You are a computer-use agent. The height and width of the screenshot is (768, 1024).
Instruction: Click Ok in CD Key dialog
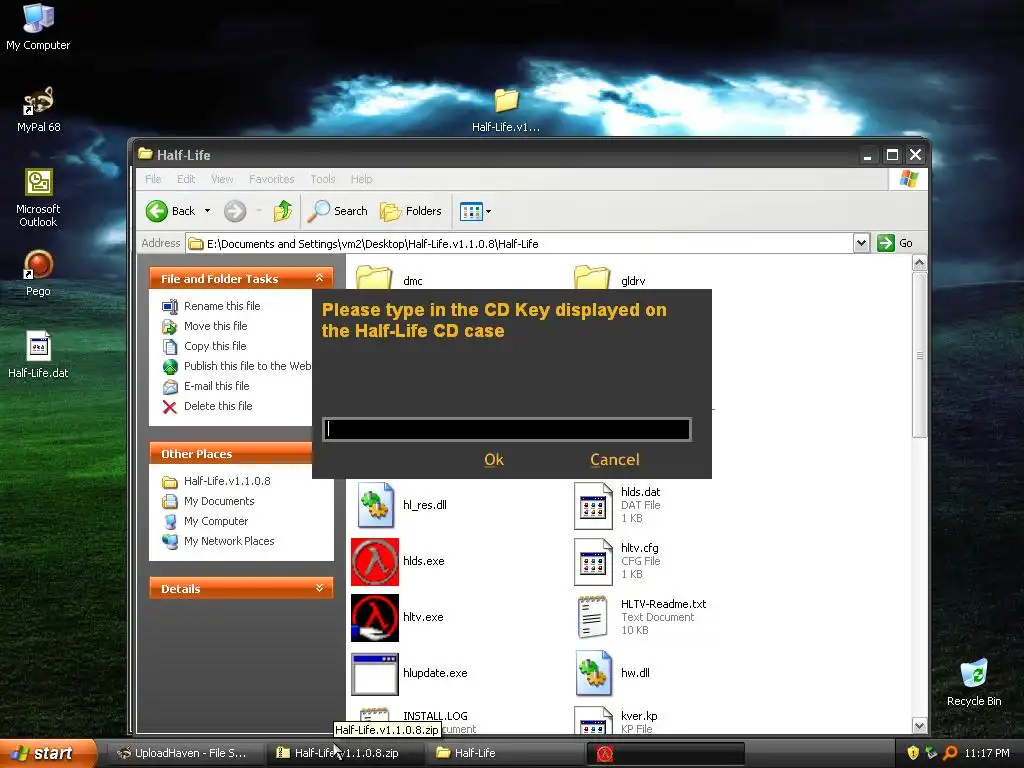point(494,460)
